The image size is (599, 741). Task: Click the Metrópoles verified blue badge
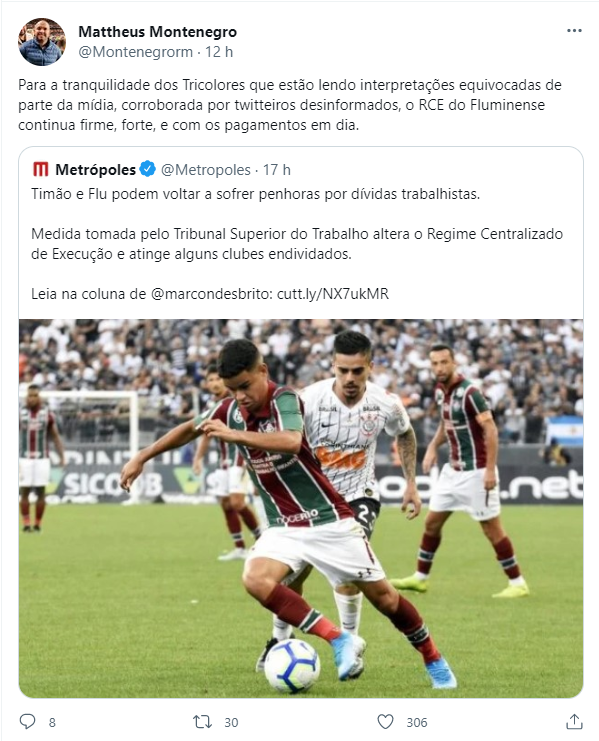148,169
